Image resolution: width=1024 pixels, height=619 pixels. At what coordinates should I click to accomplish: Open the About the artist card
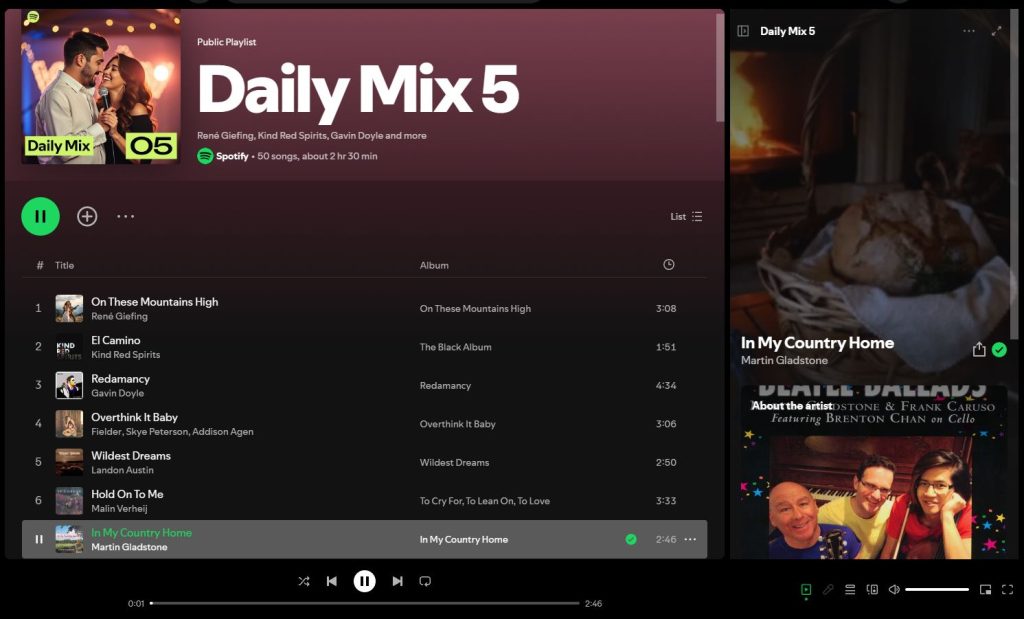(874, 472)
